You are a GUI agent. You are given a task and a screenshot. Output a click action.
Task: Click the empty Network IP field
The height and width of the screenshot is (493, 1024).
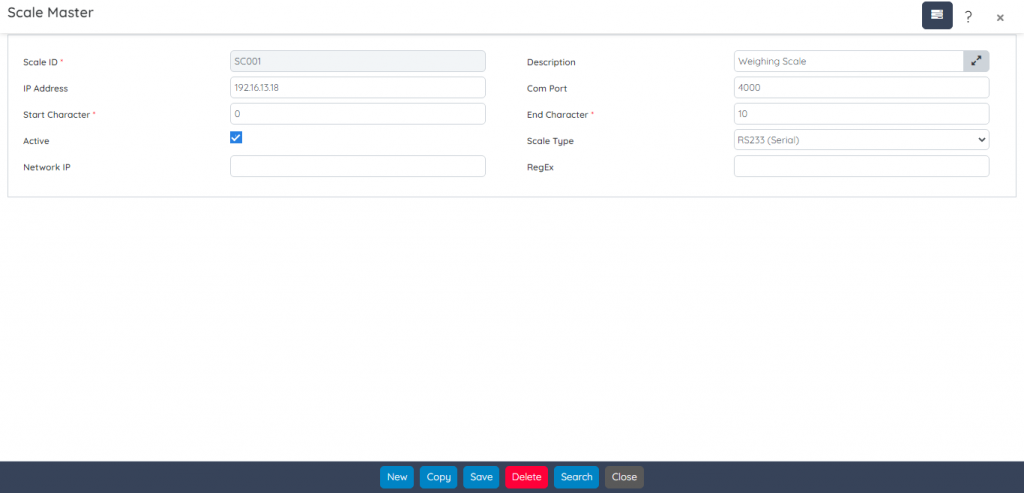(357, 166)
